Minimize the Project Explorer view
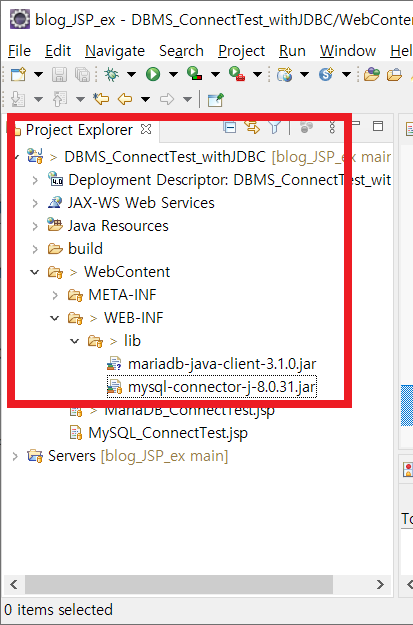 tap(355, 124)
